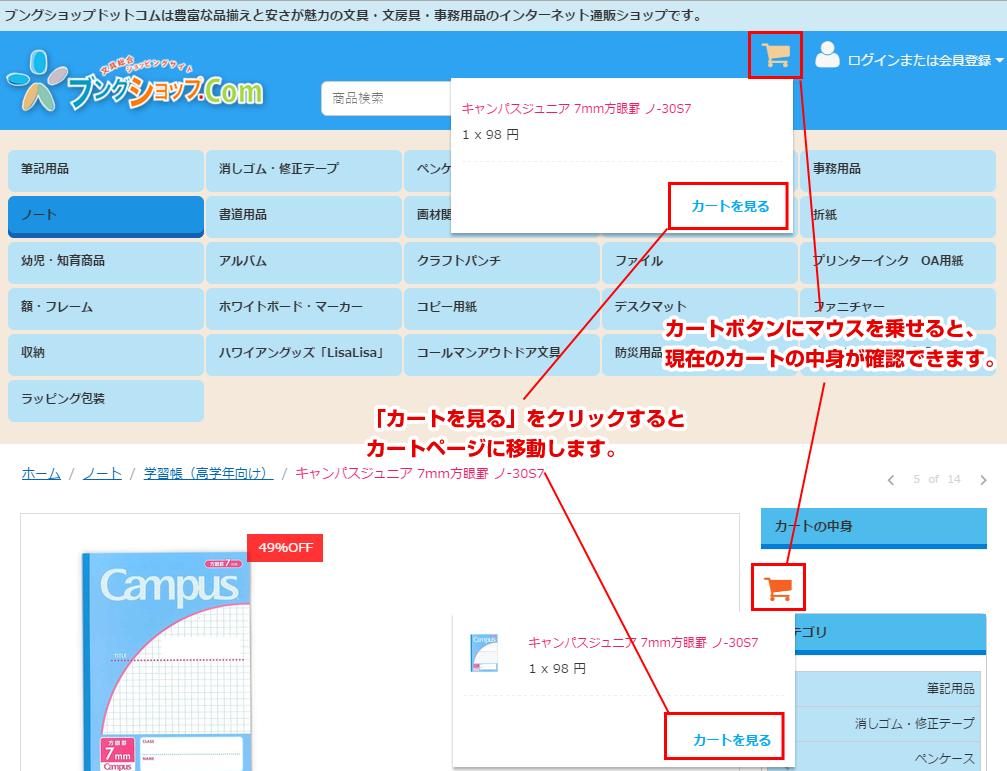
Task: Open the ラッピング包装 category
Action: click(106, 400)
